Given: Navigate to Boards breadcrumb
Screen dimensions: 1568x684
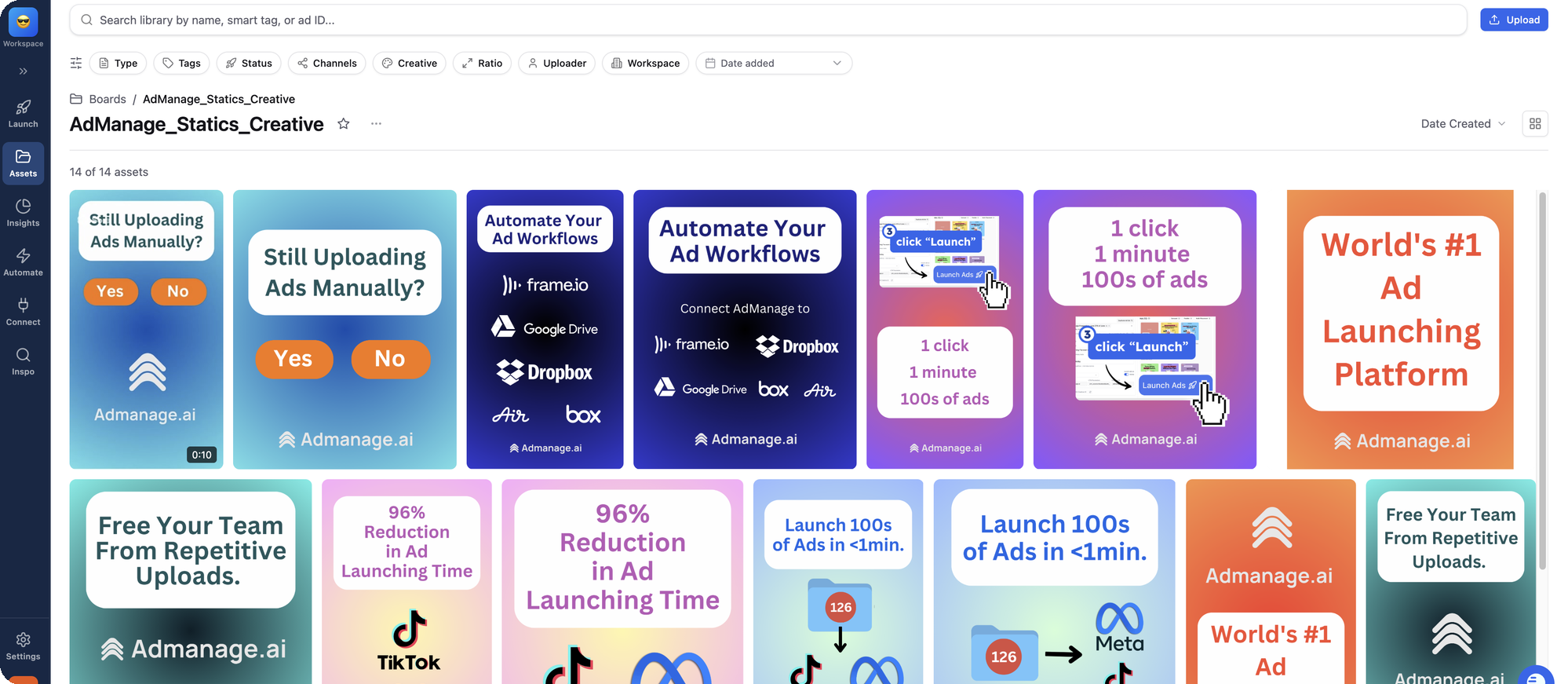Looking at the screenshot, I should coord(108,99).
